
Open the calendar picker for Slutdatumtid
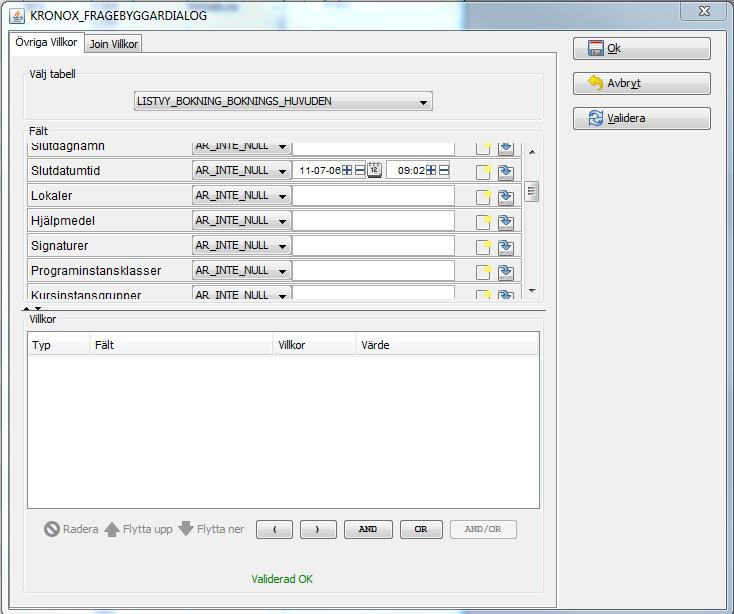tap(374, 169)
